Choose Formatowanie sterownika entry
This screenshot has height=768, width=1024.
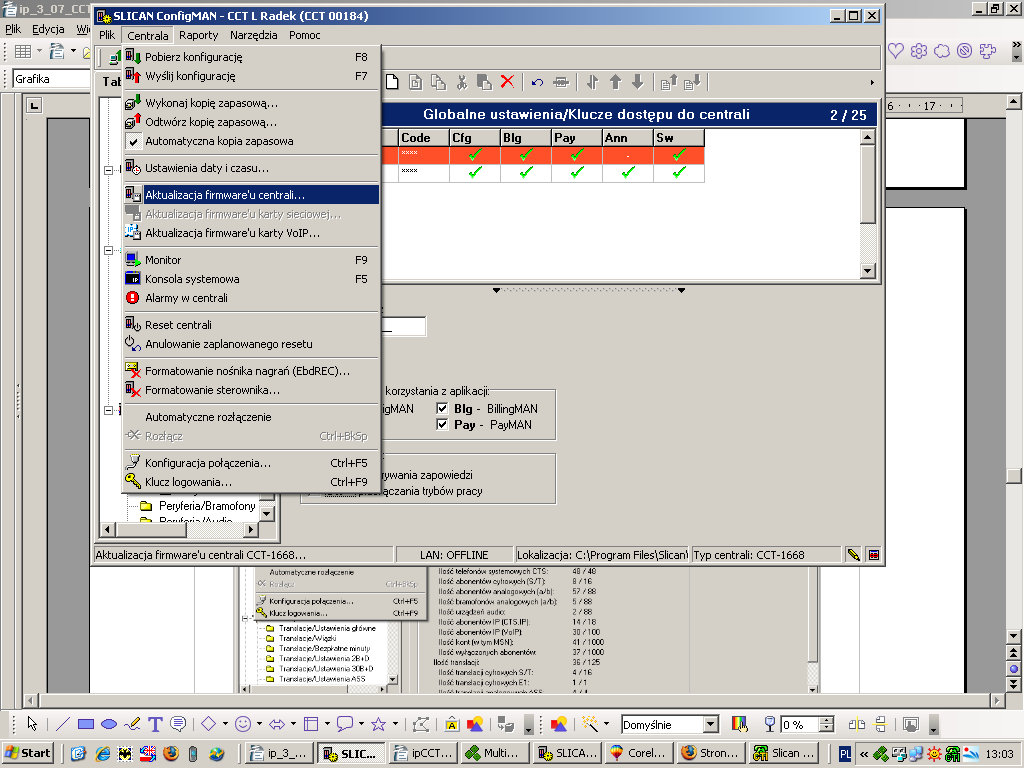click(x=251, y=389)
